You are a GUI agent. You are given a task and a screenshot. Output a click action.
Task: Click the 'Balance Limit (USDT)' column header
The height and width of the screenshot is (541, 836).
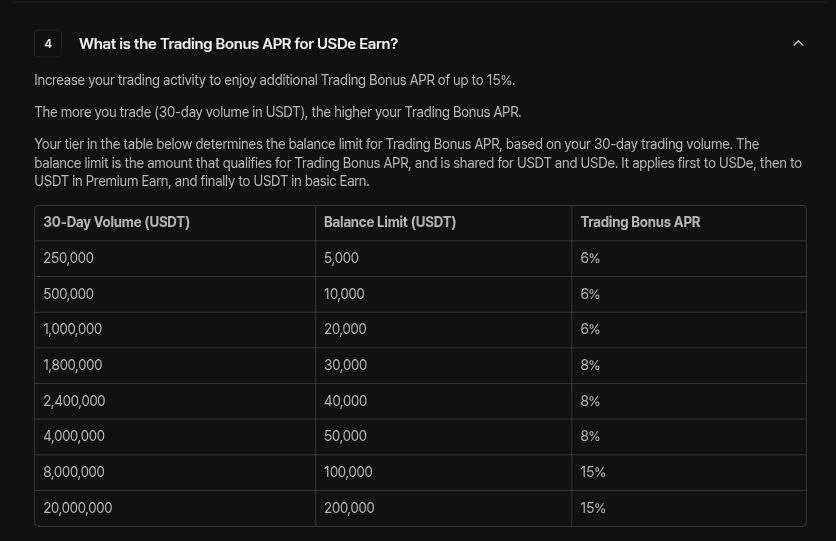pos(390,222)
